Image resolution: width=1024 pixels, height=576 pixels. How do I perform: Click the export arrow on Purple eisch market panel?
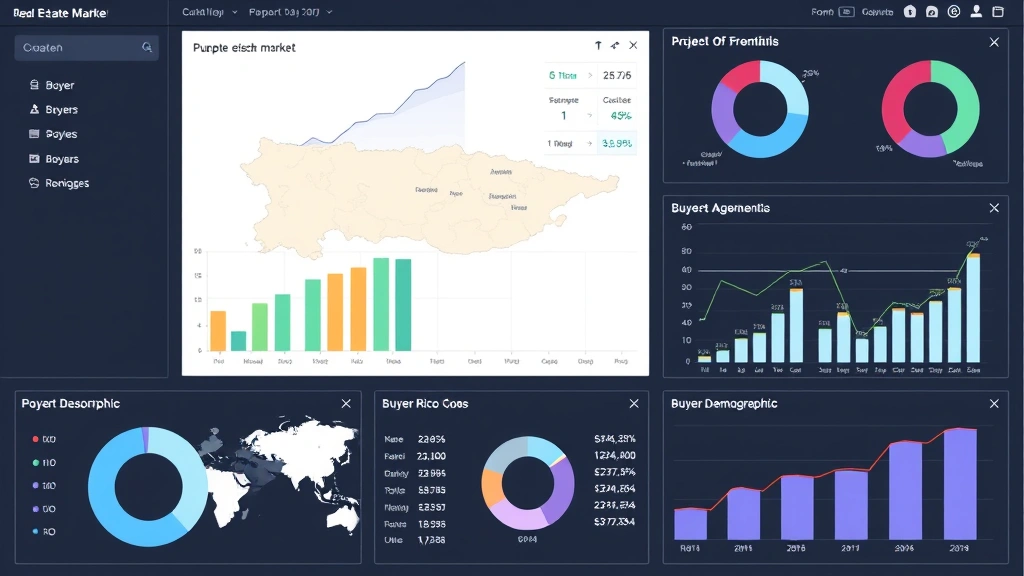pyautogui.click(x=597, y=46)
